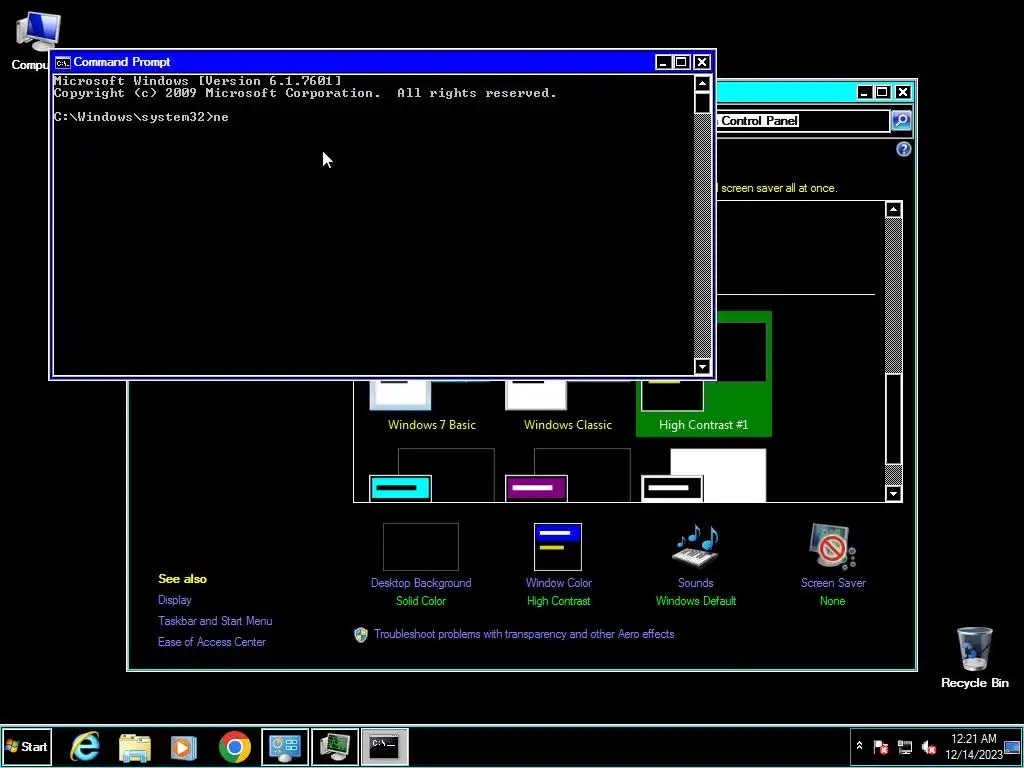The image size is (1024, 768).
Task: Open Windows Explorer folder icon on taskbar
Action: [x=135, y=747]
